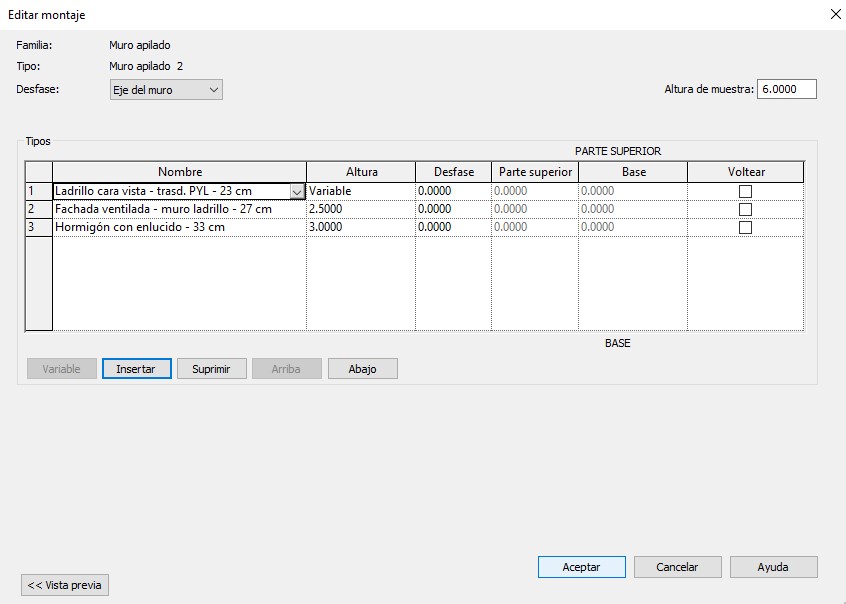Click Aceptar to confirm
Screen dimensions: 846x604
click(581, 567)
